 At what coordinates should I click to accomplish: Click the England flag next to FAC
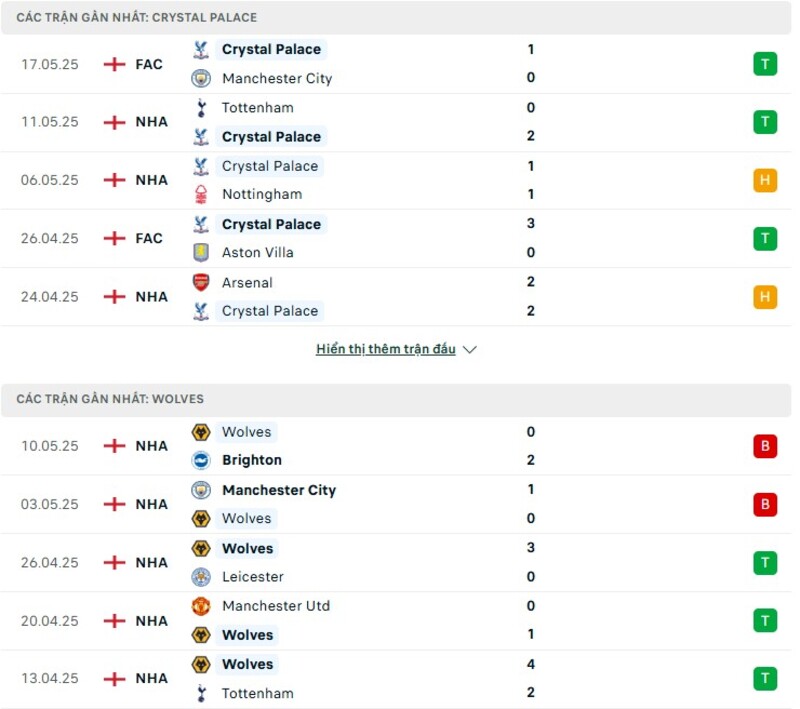113,63
